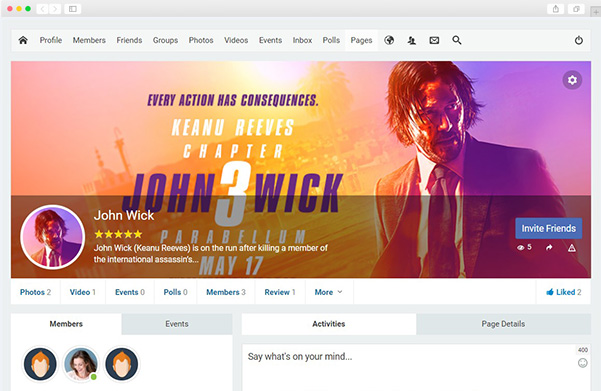The height and width of the screenshot is (391, 601).
Task: Click the browser forward arrow
Action: click(55, 8)
